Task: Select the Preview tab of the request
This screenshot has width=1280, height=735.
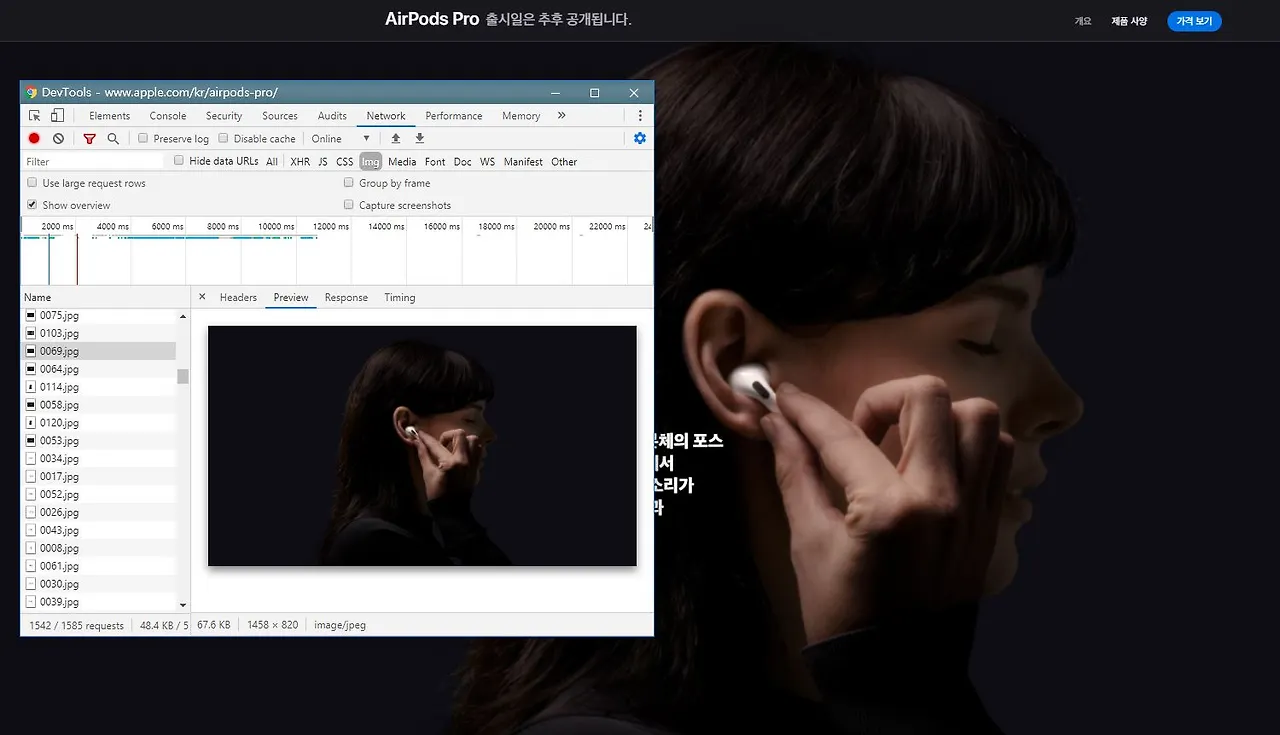Action: click(291, 297)
